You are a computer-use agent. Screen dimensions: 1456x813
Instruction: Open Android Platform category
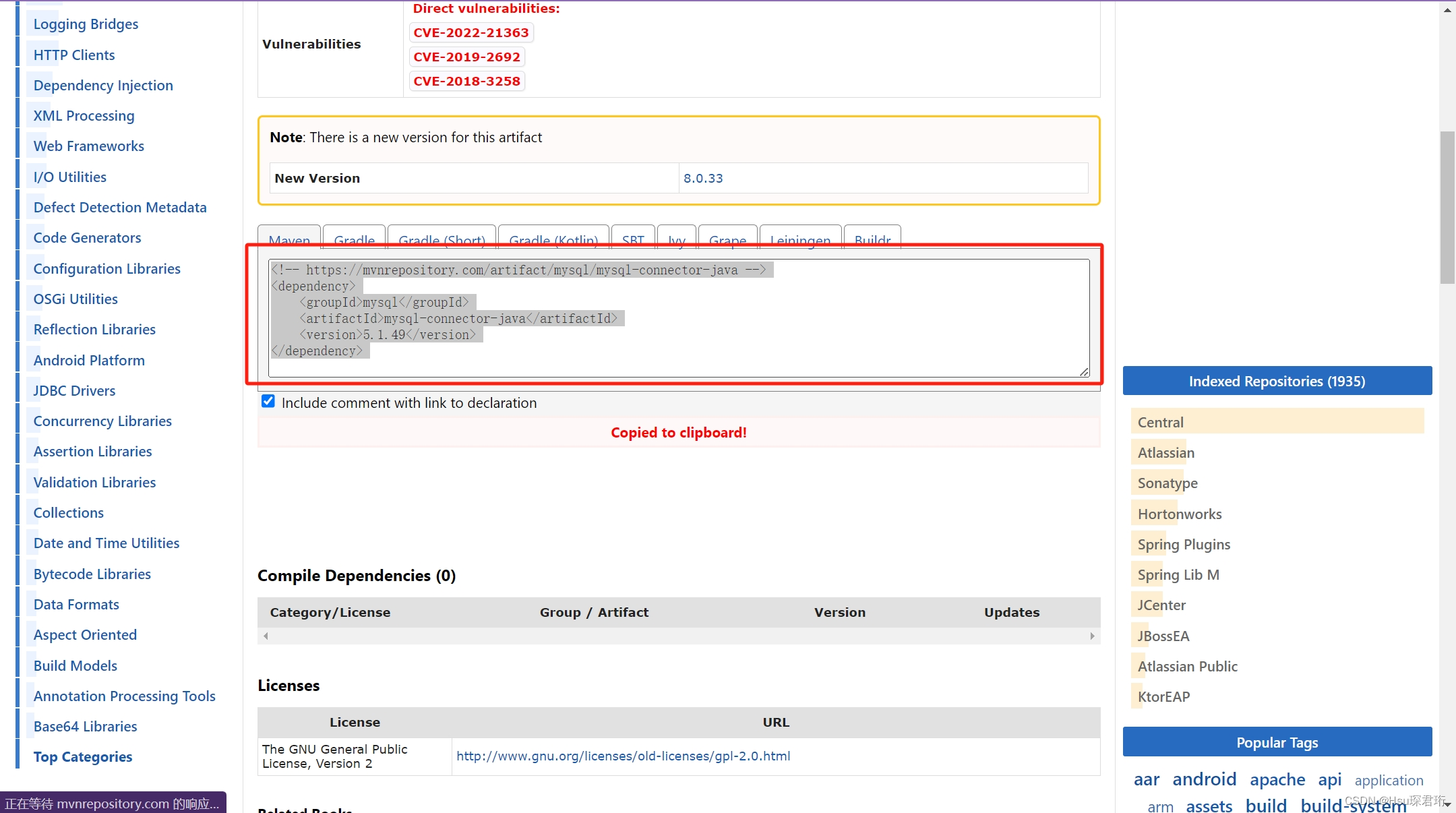click(89, 360)
